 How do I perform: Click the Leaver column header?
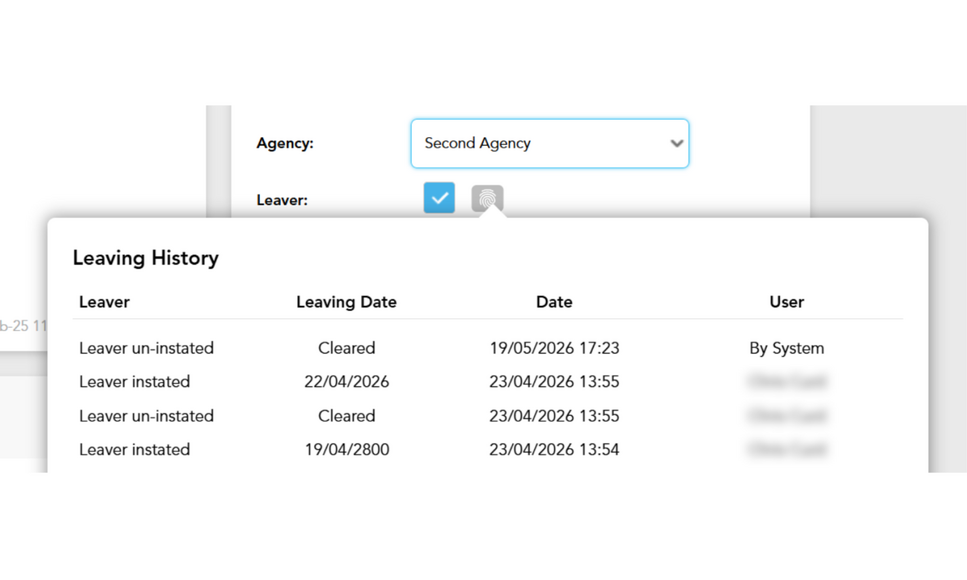pyautogui.click(x=104, y=302)
